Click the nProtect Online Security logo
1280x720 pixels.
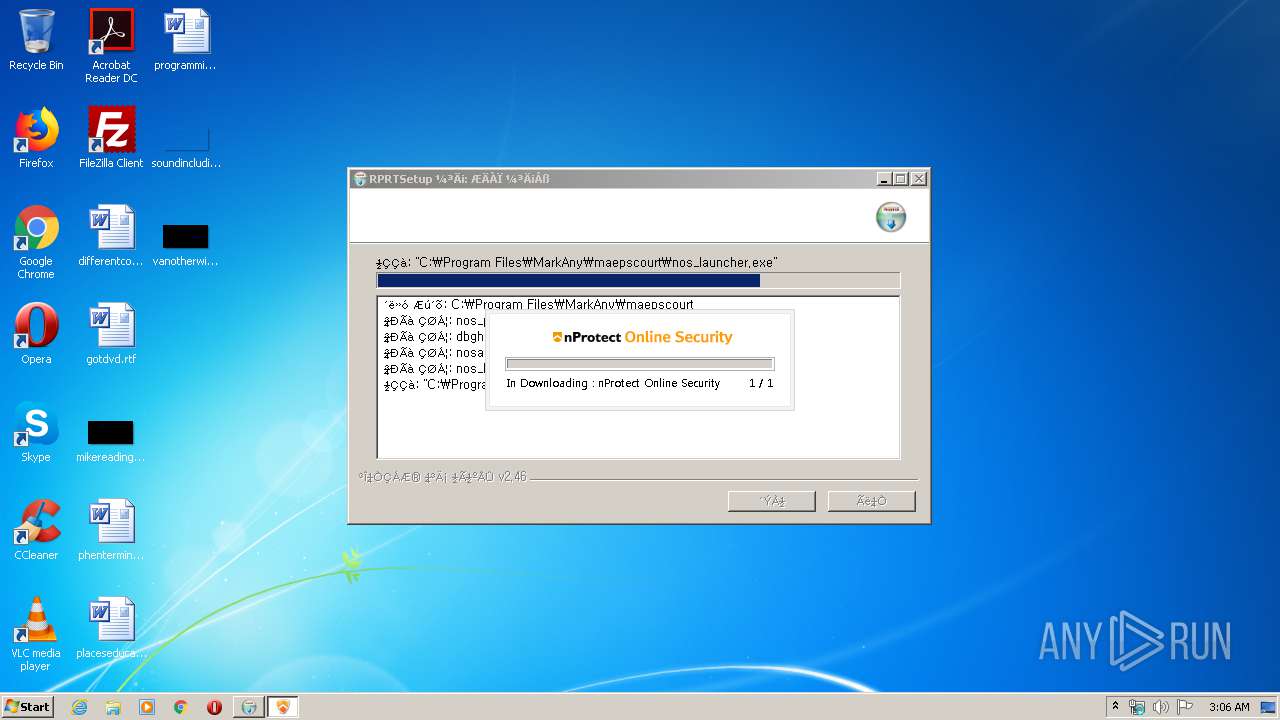tap(642, 337)
